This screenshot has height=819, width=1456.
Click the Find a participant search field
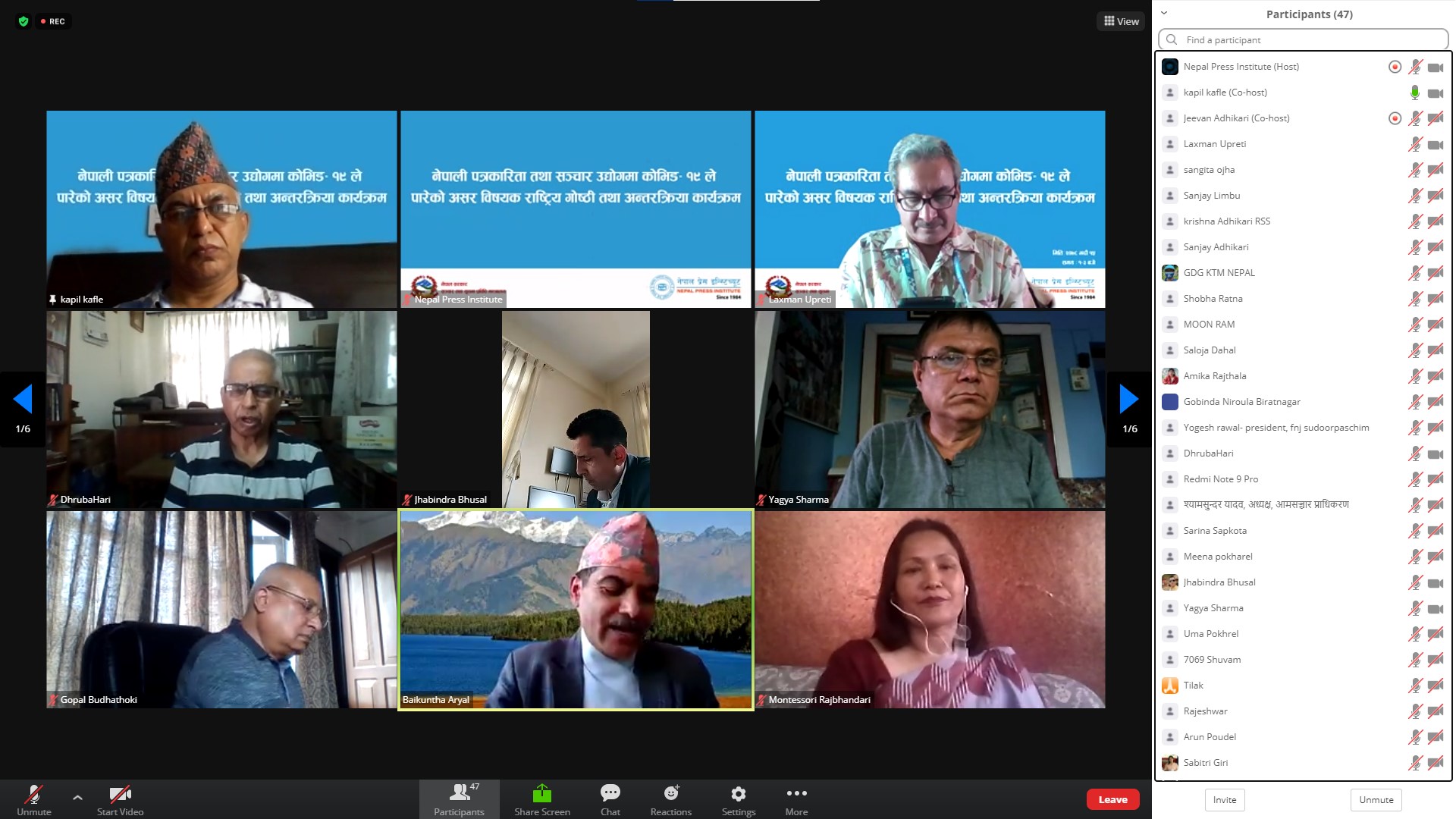[1303, 39]
